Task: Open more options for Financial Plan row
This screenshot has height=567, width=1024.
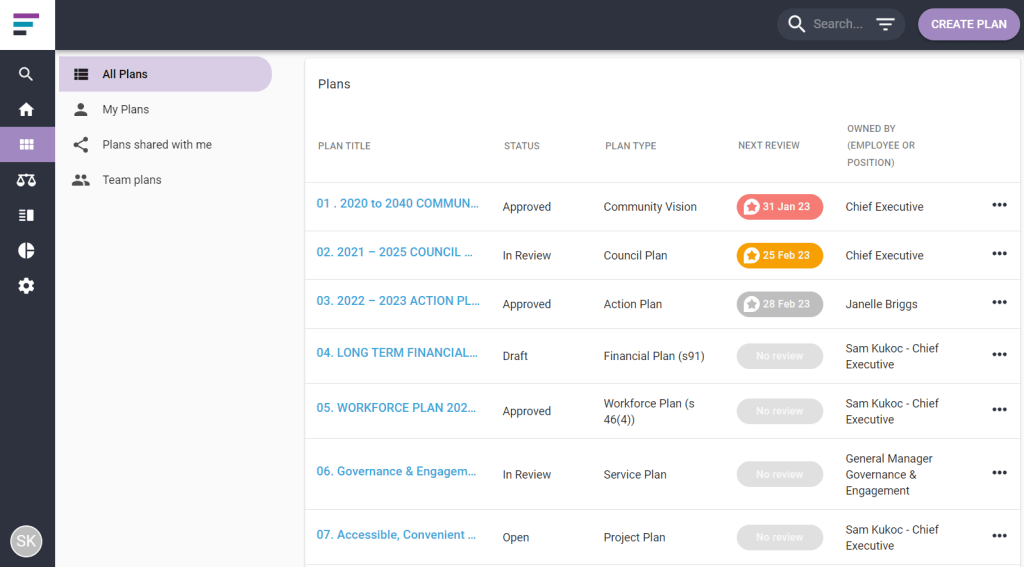Action: (x=999, y=355)
